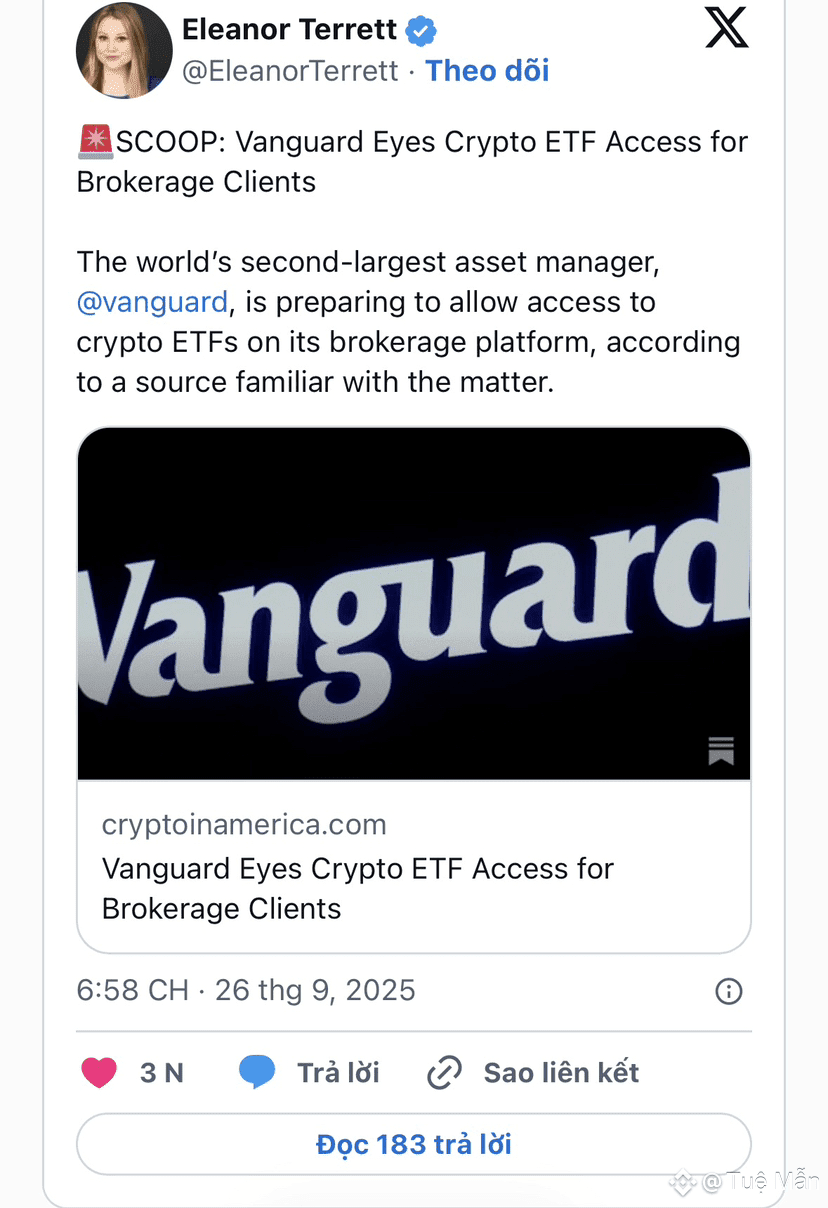Like the post with heart icon

(x=99, y=1073)
